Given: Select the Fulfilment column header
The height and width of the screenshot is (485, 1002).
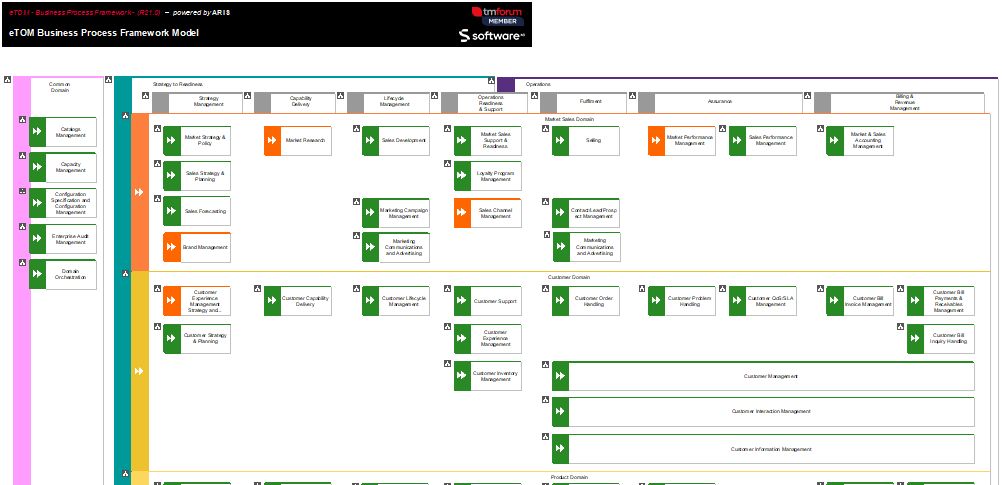Looking at the screenshot, I should [x=590, y=102].
